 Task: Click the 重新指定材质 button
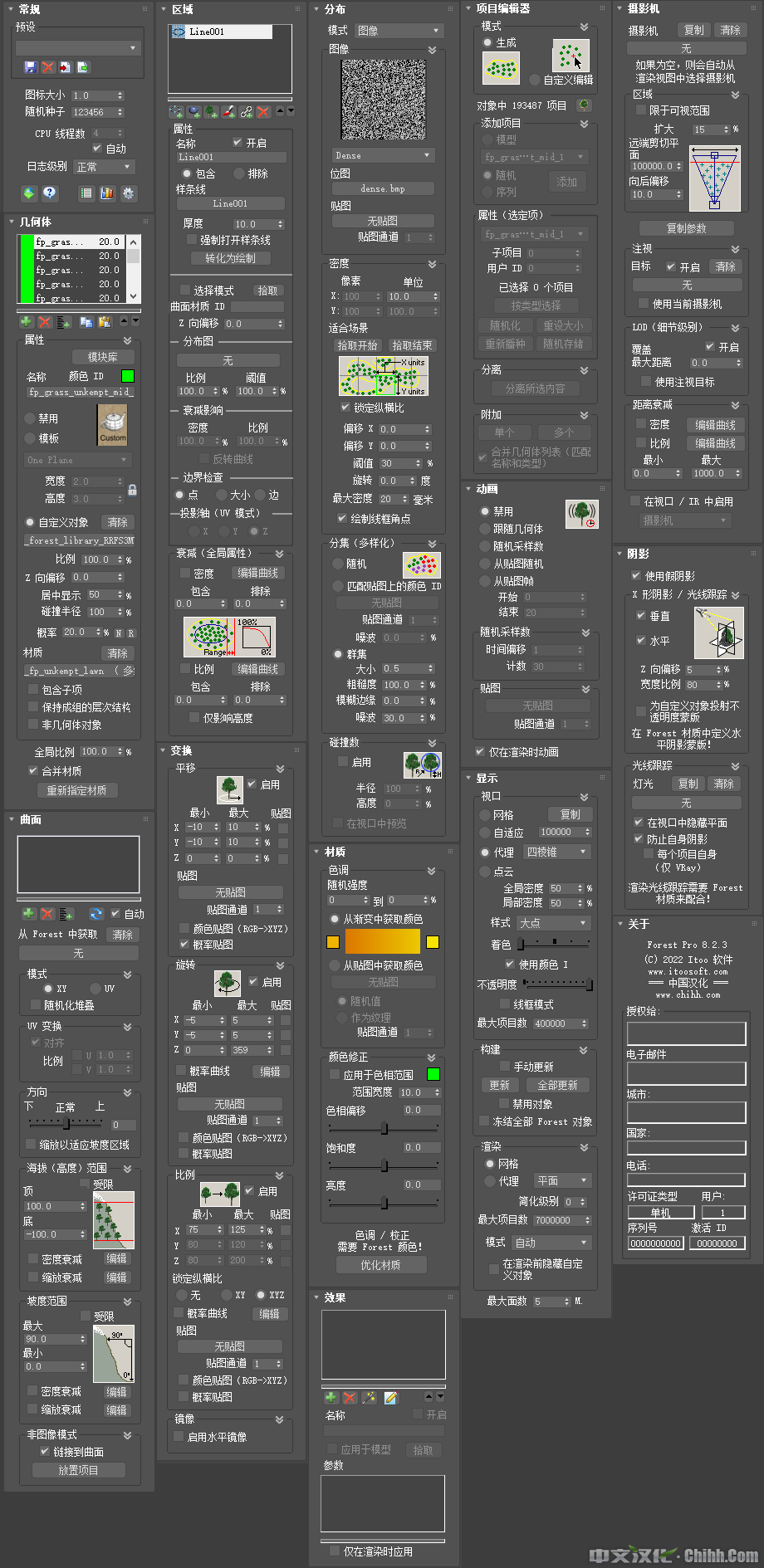pyautogui.click(x=76, y=790)
